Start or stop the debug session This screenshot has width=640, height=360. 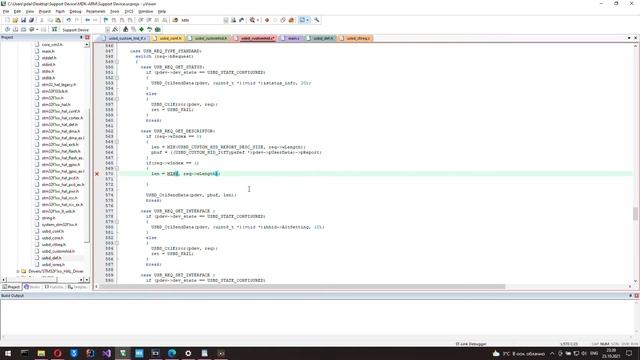[252, 20]
